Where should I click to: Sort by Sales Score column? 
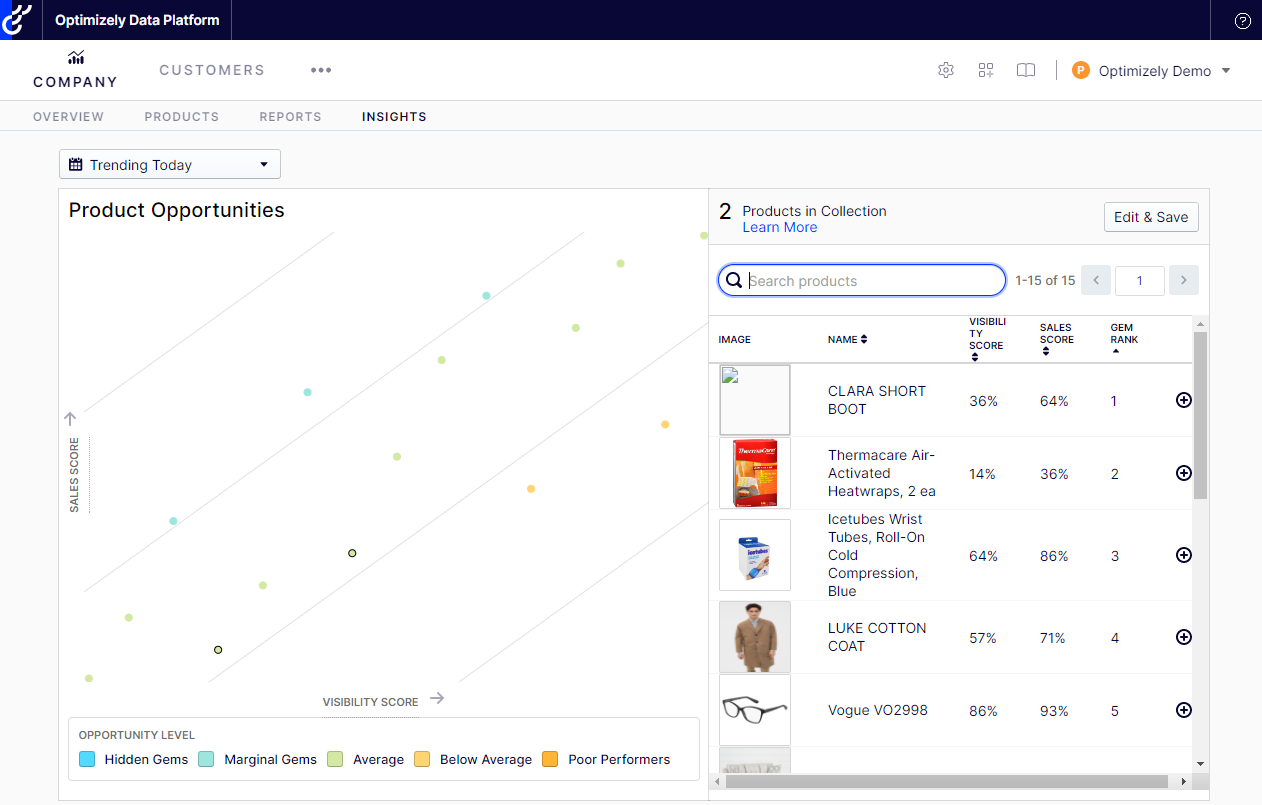(1045, 351)
